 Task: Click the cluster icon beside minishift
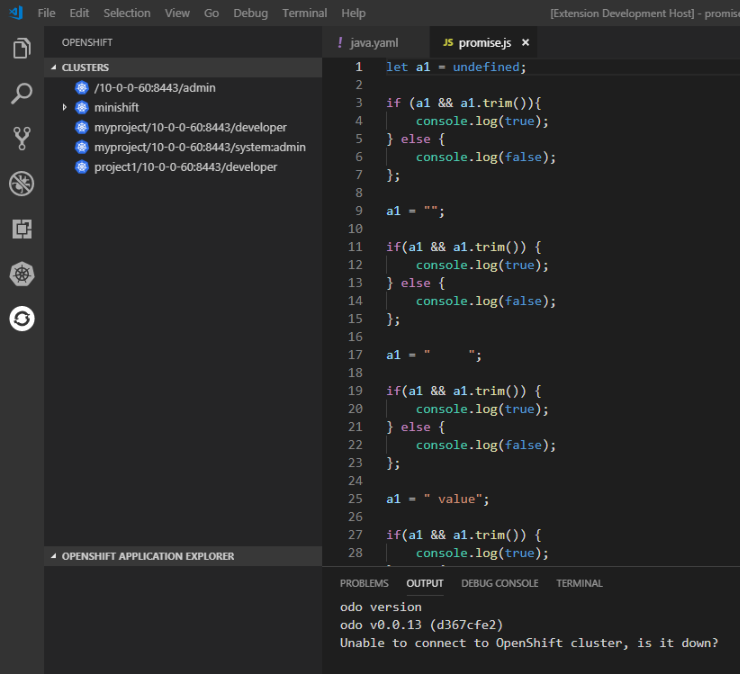(82, 108)
